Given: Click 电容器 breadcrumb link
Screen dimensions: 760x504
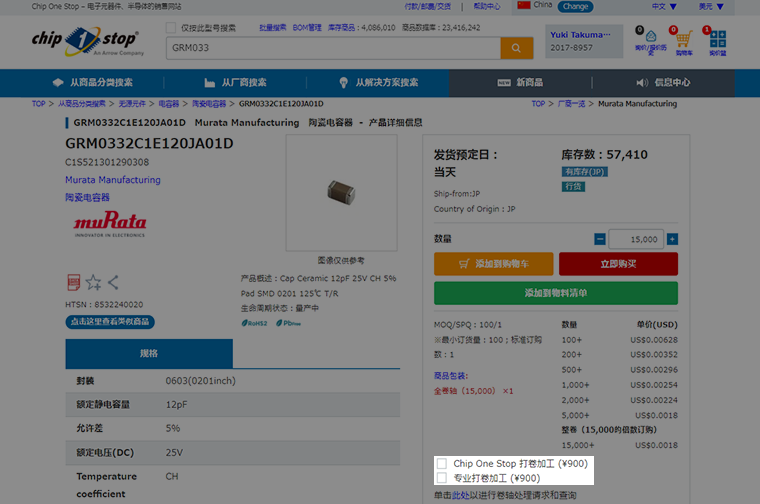Looking at the screenshot, I should tap(169, 104).
